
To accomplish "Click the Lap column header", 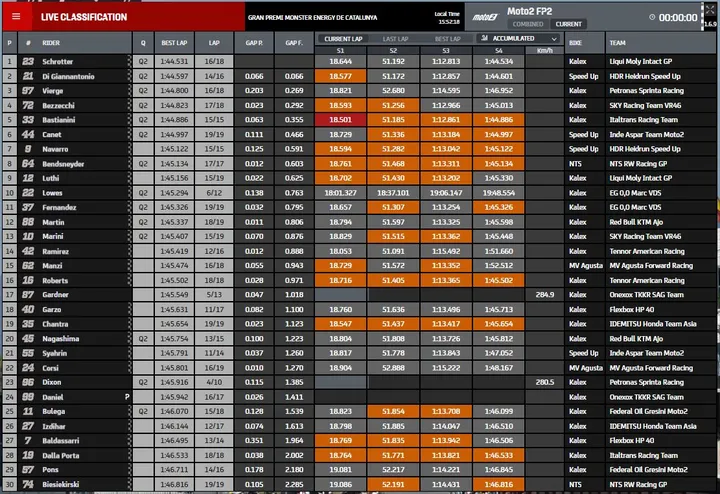I will [214, 43].
